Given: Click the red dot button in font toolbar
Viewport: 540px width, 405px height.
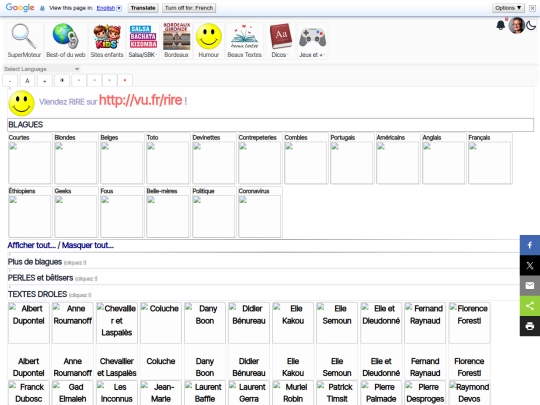Looking at the screenshot, I should pos(125,81).
